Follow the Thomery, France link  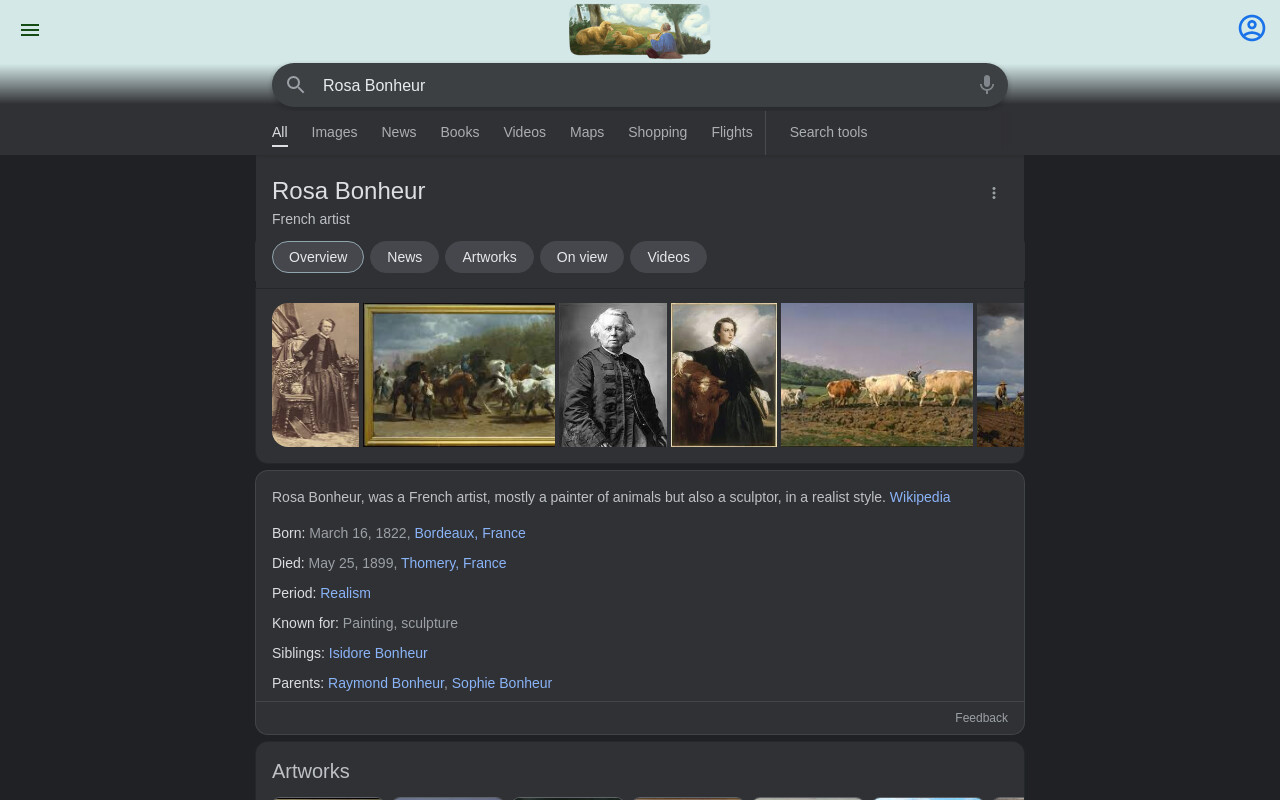pos(454,563)
